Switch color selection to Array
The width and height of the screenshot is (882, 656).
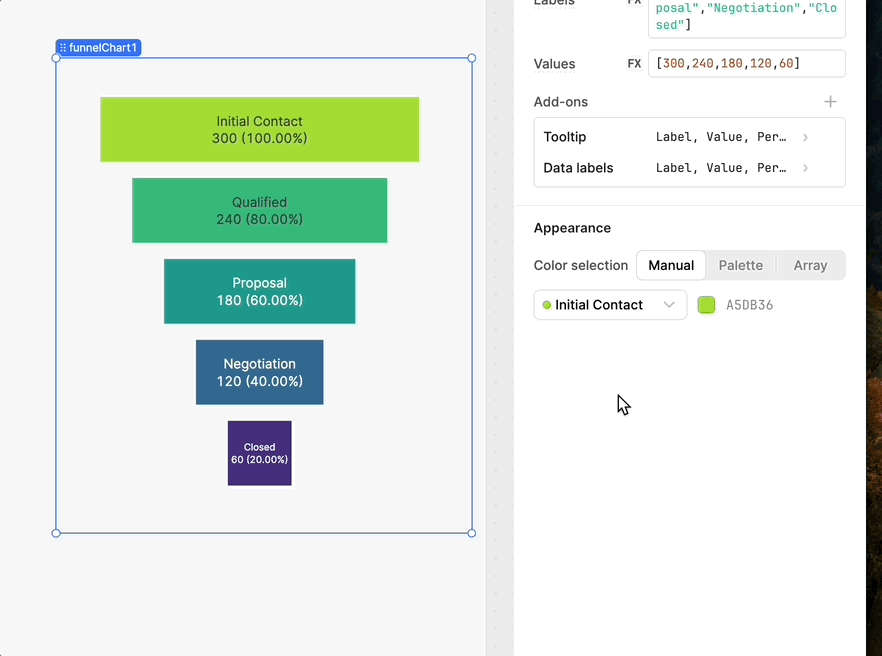click(x=810, y=265)
